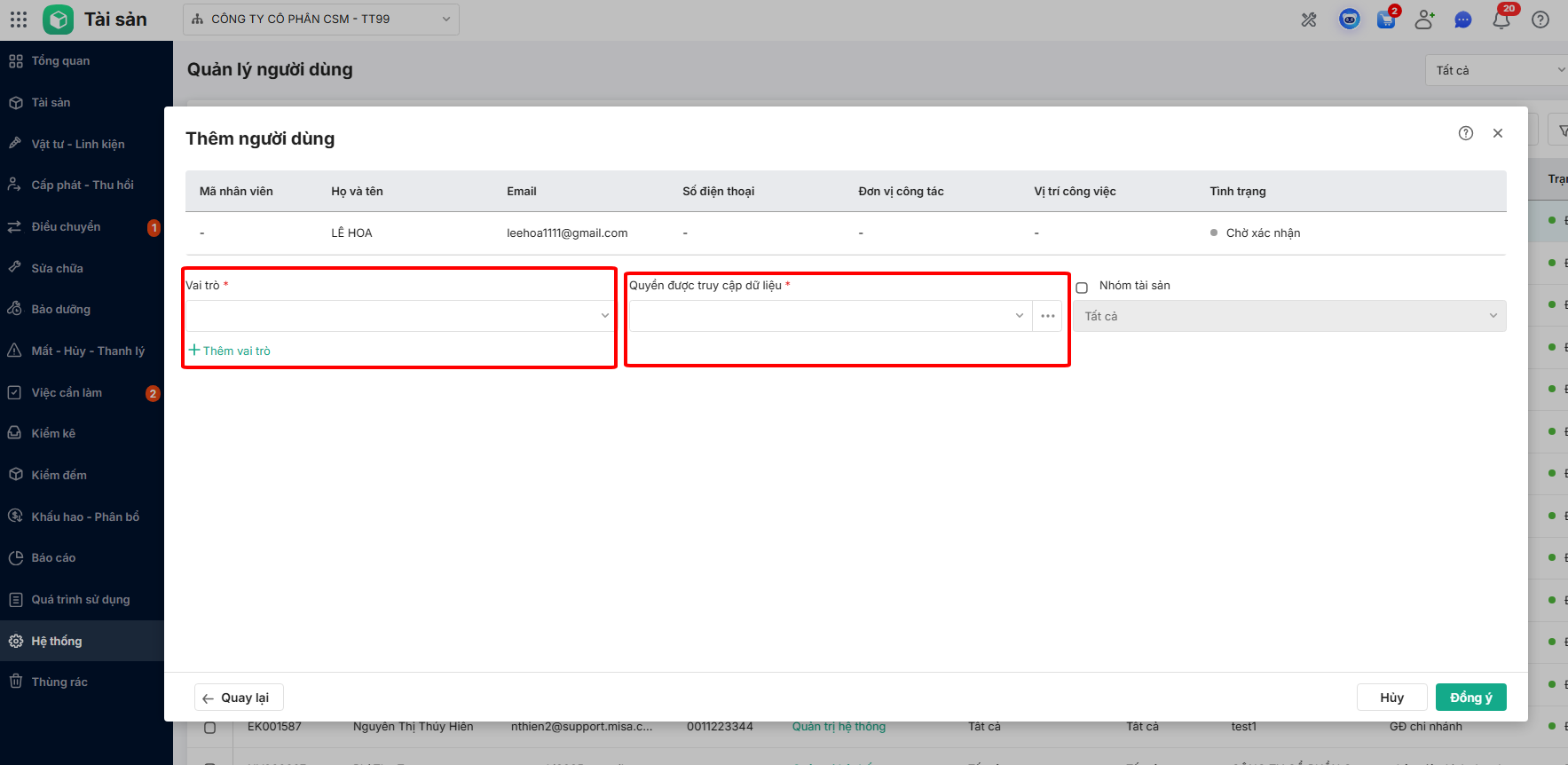Click the Hủy button
The height and width of the screenshot is (765, 1568).
click(x=1392, y=698)
